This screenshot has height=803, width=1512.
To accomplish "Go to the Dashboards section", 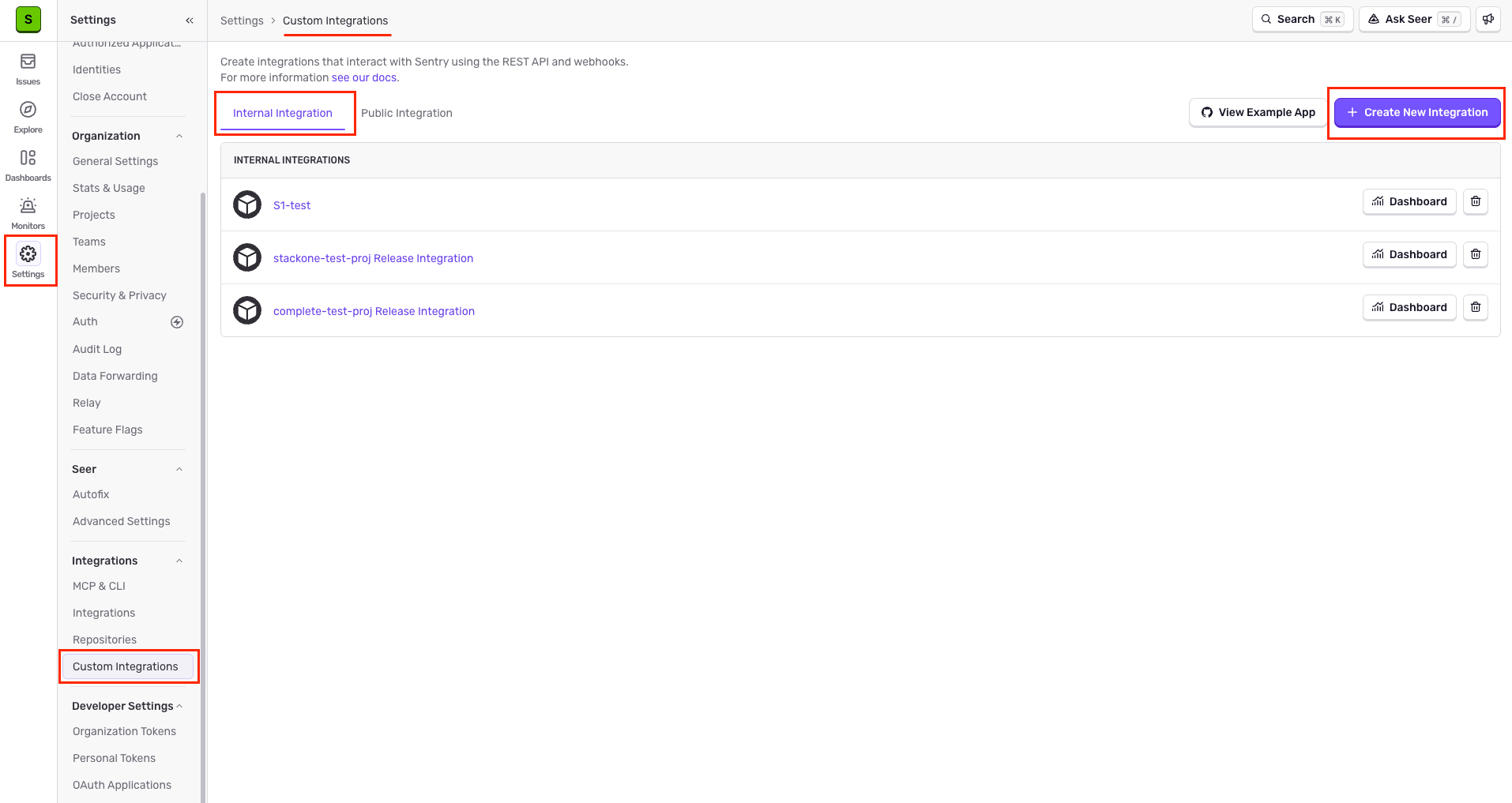I will (28, 166).
